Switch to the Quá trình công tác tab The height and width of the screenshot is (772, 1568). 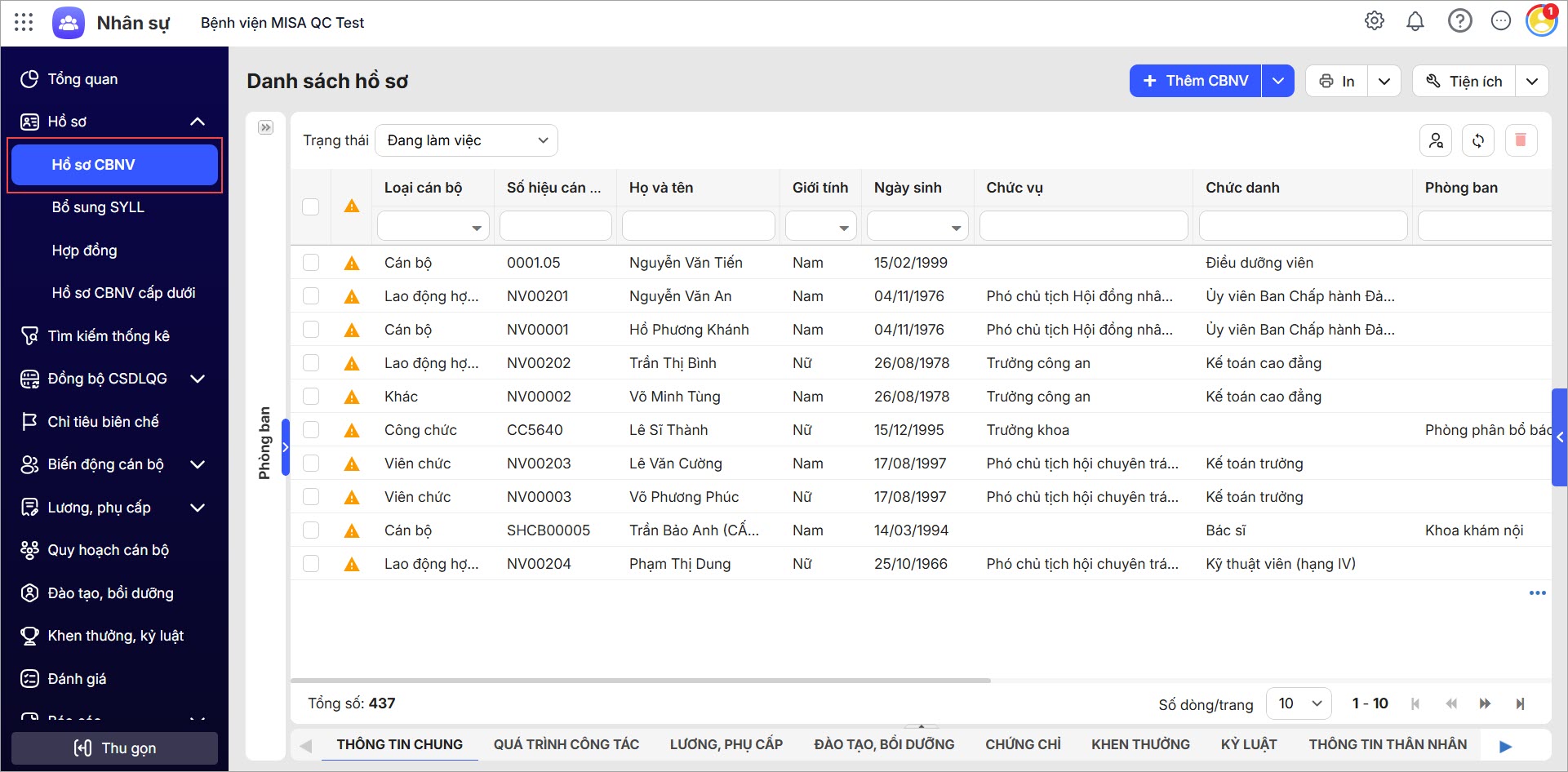(x=566, y=744)
